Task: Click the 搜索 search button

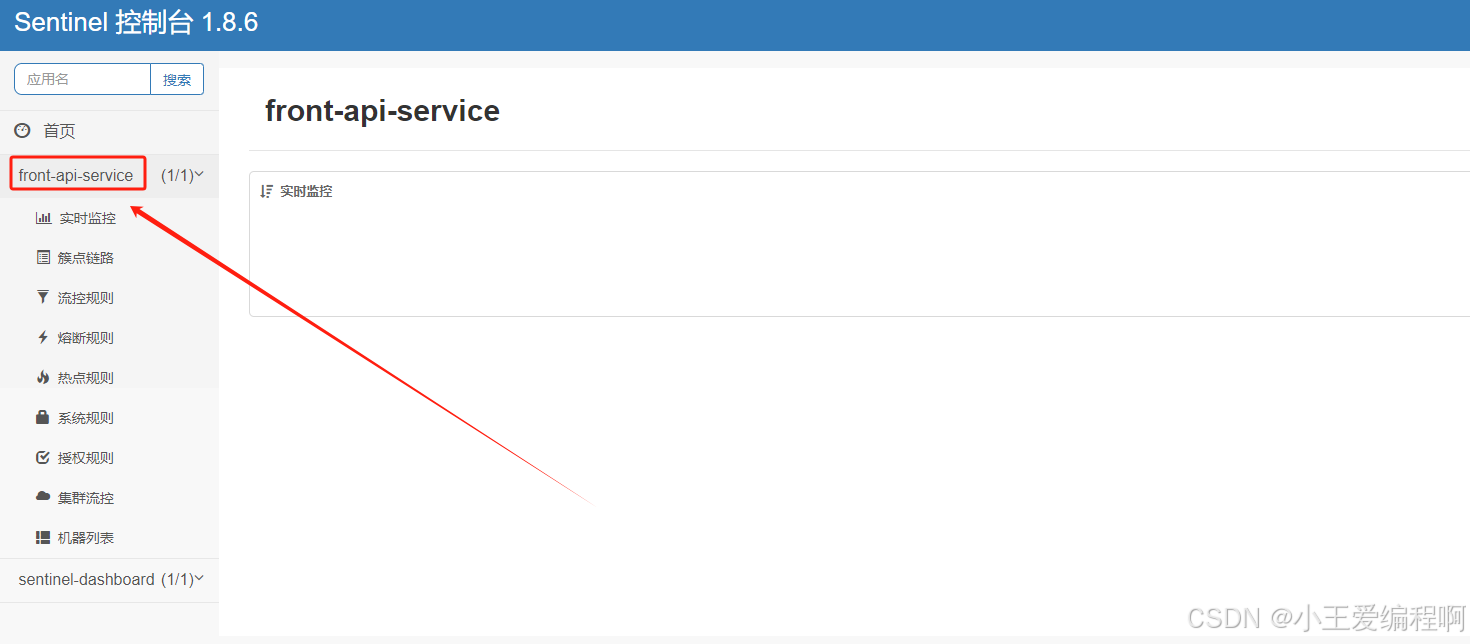Action: pos(177,80)
